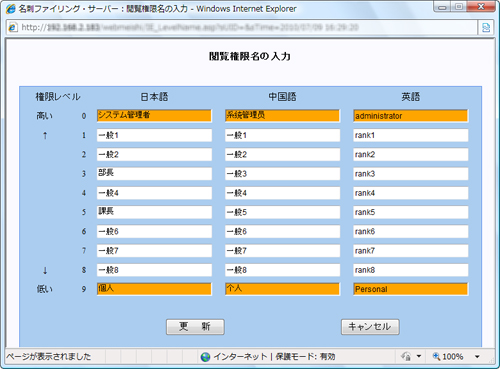Image resolution: width=500 pixels, height=369 pixels.
Task: Select the Japanese level 2 一般2 field
Action: click(x=154, y=154)
